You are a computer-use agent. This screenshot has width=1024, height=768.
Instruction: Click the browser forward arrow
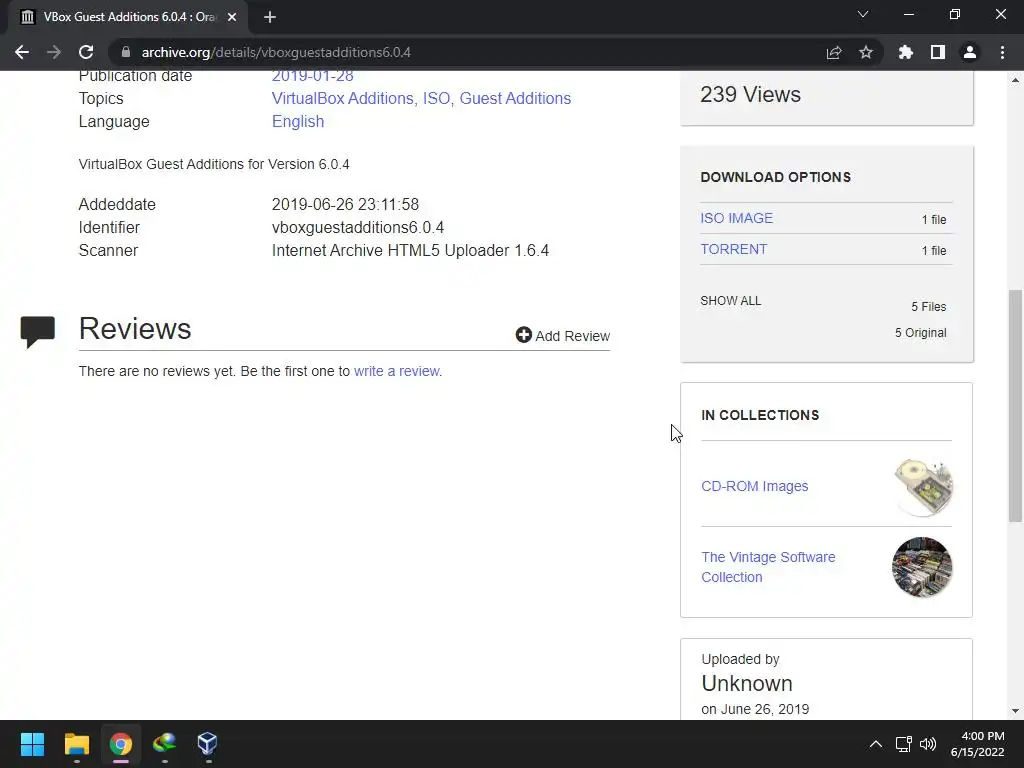pyautogui.click(x=54, y=52)
